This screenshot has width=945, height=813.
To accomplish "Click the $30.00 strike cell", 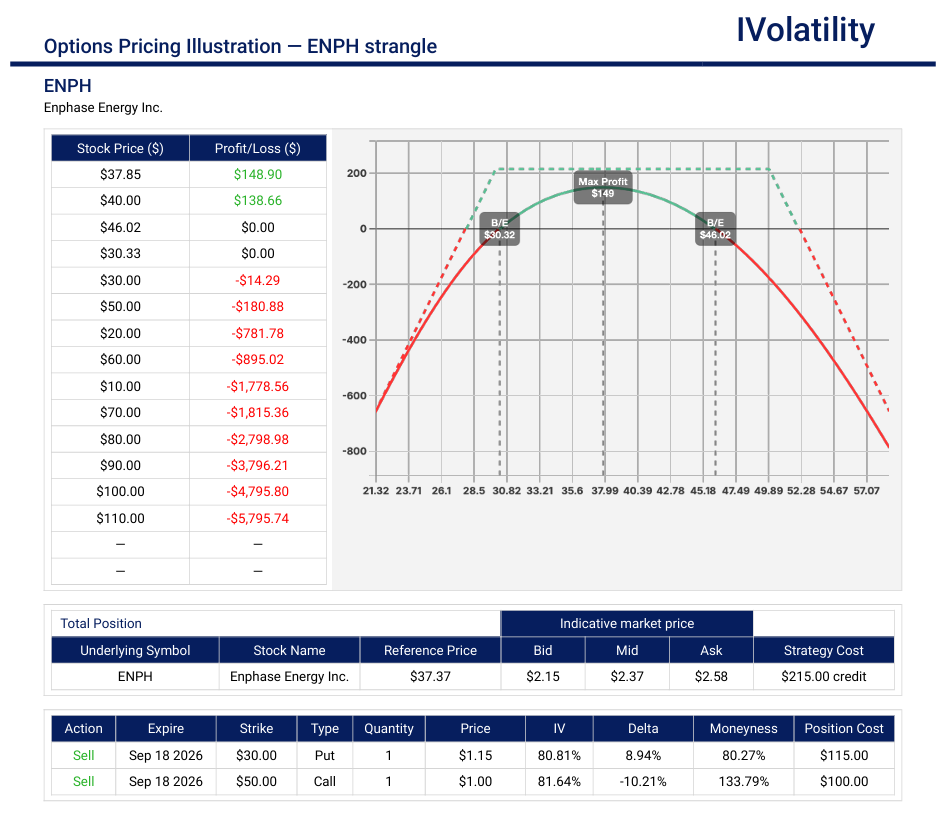I will click(256, 756).
